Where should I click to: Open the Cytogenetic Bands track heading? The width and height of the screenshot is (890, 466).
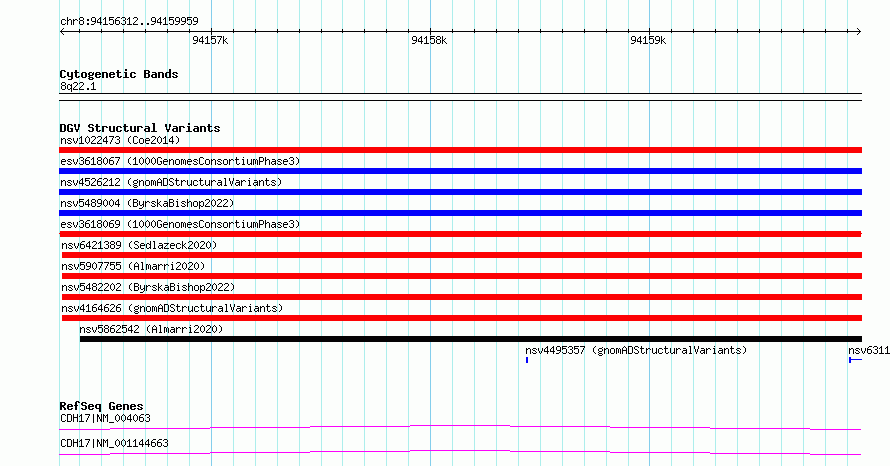[119, 74]
